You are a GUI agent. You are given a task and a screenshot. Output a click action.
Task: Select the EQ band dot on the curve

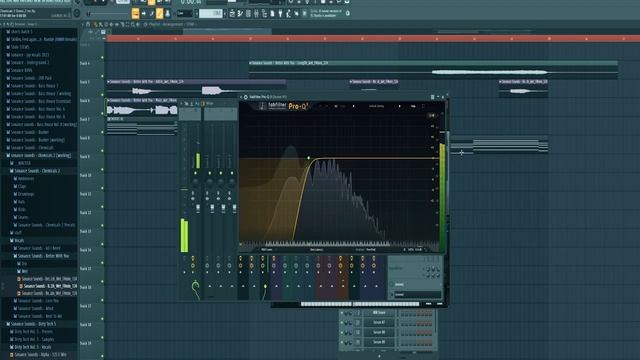pyautogui.click(x=309, y=158)
